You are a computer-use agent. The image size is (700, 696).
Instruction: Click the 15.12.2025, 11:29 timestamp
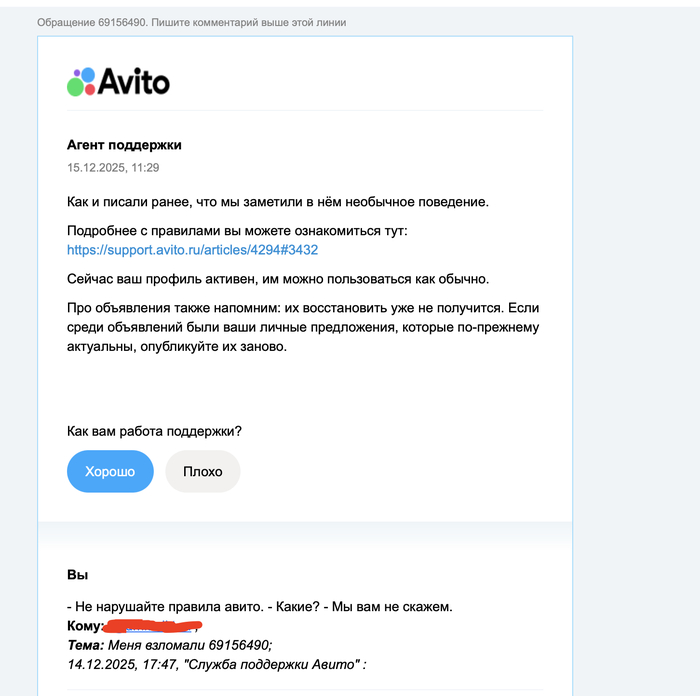pos(113,168)
